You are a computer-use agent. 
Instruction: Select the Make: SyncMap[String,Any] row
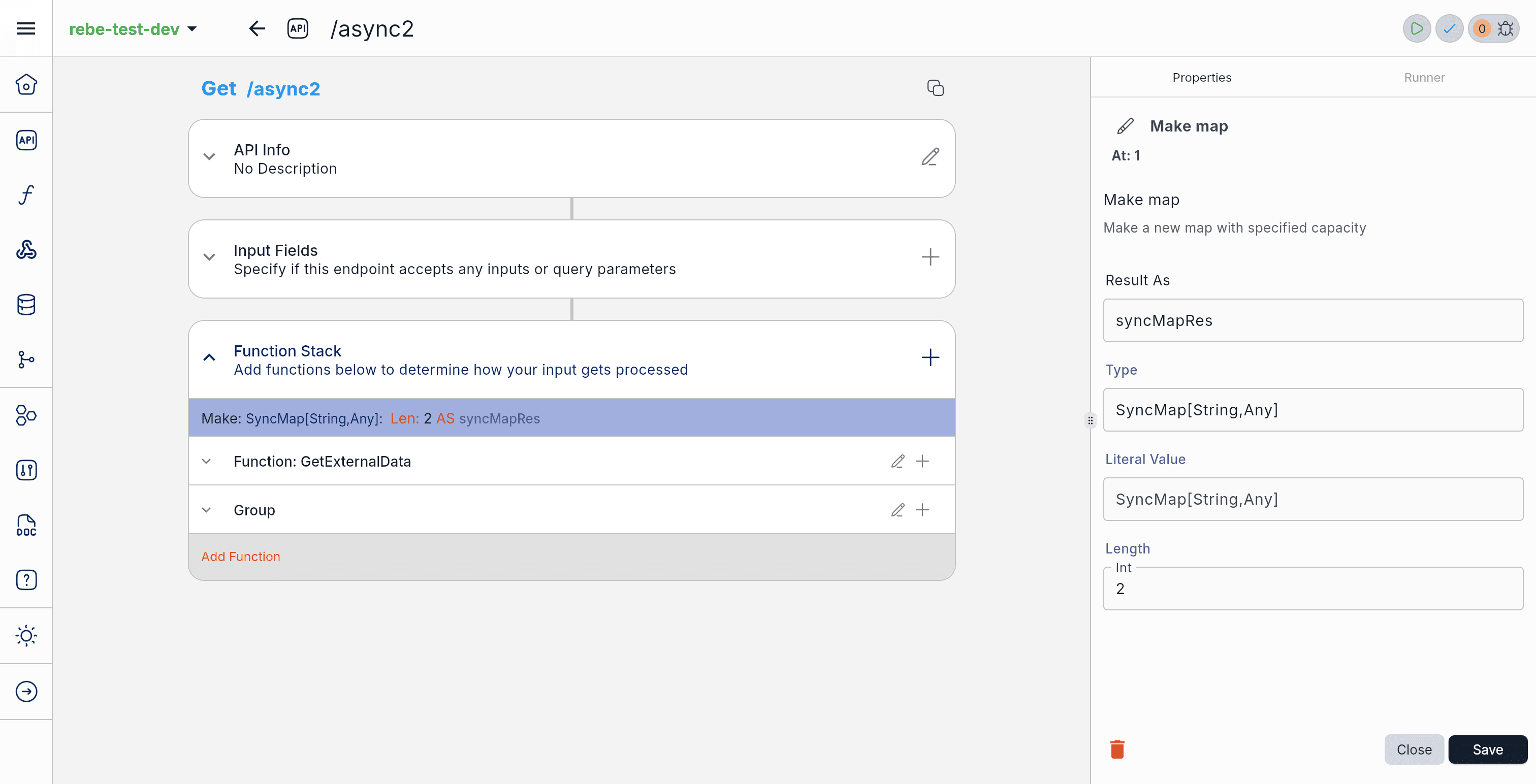571,417
